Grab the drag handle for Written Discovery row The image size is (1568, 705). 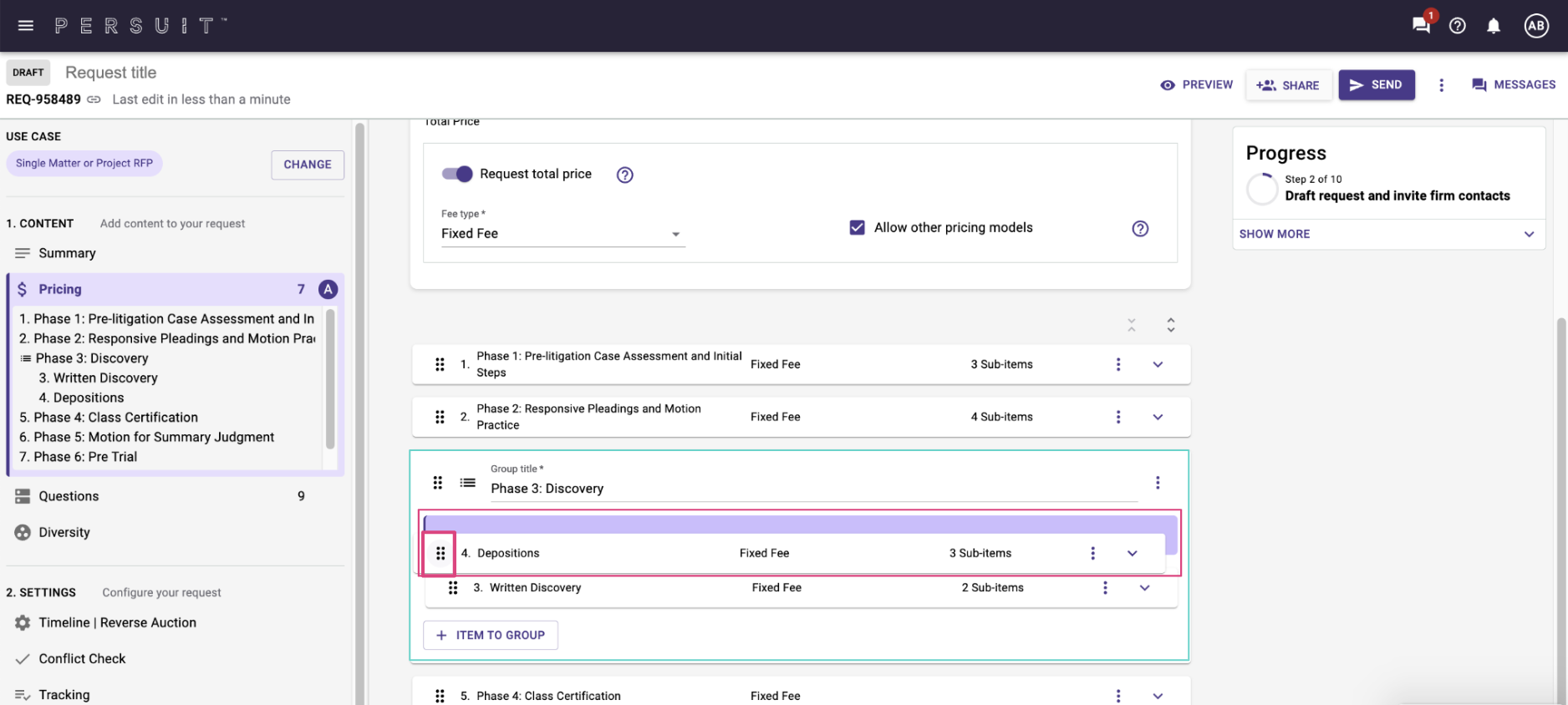(453, 588)
